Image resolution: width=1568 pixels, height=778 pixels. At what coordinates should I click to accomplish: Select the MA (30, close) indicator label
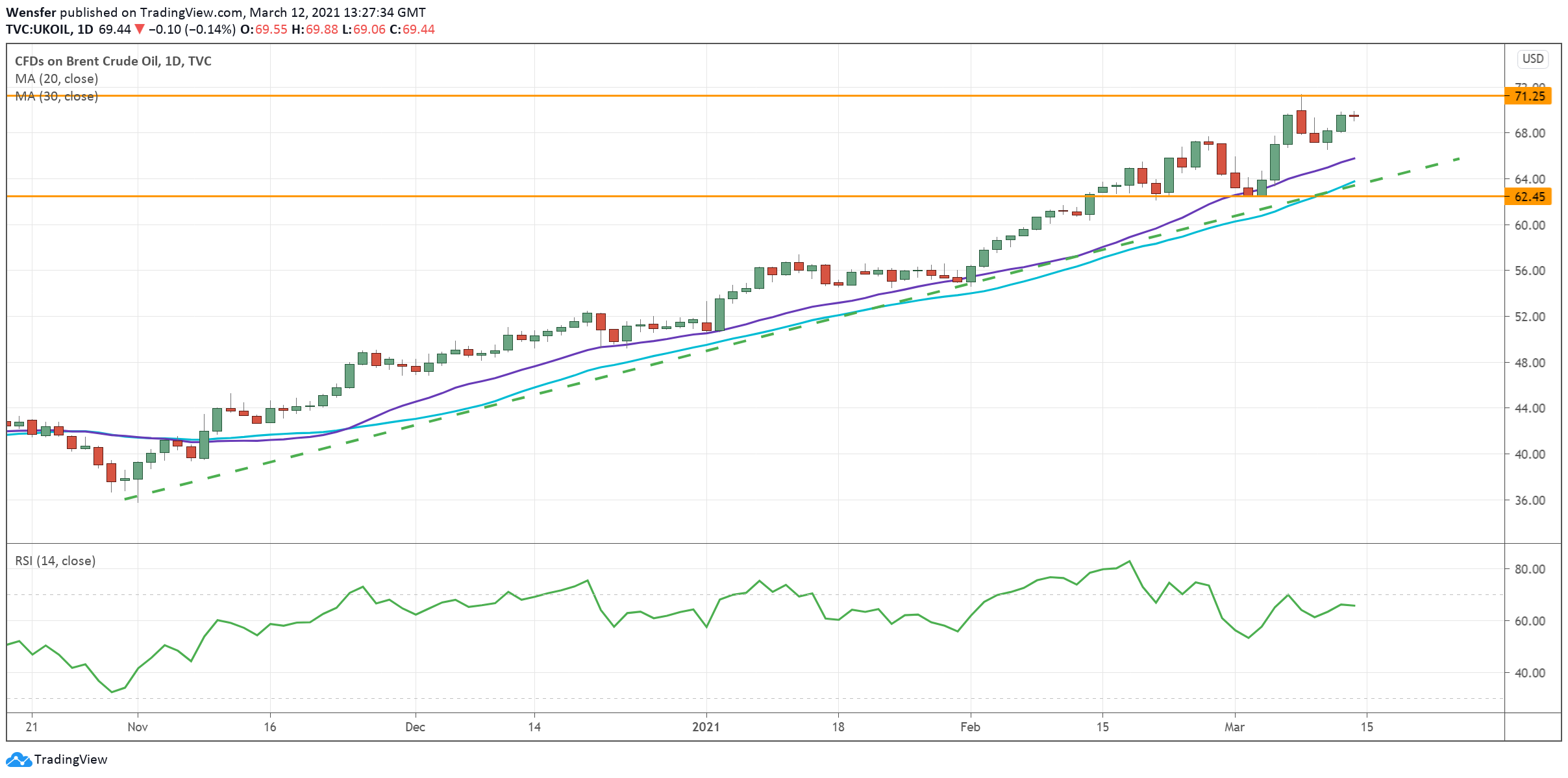click(56, 96)
